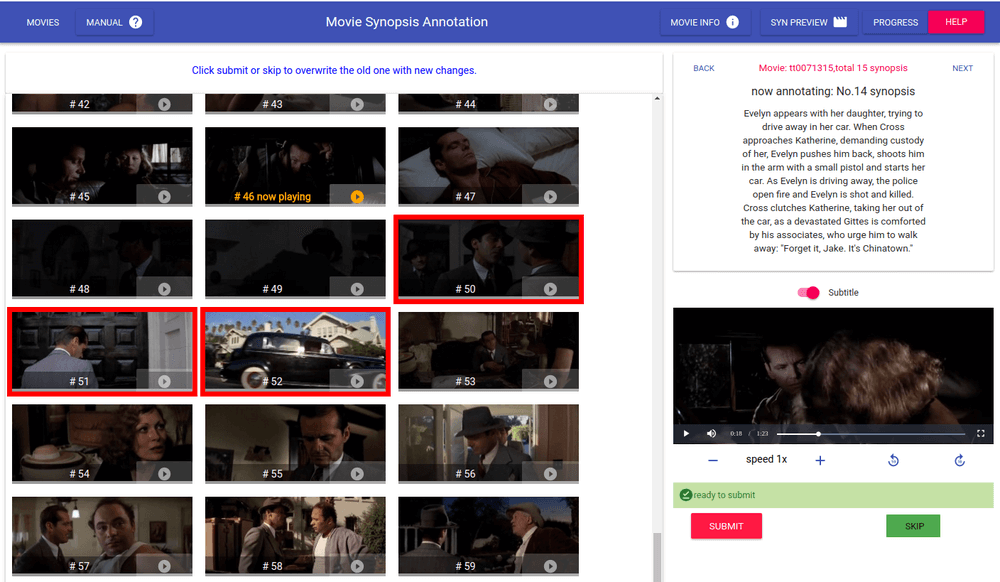Enter fullscreen mode in the video player
The width and height of the screenshot is (1000, 582).
pyautogui.click(x=980, y=433)
